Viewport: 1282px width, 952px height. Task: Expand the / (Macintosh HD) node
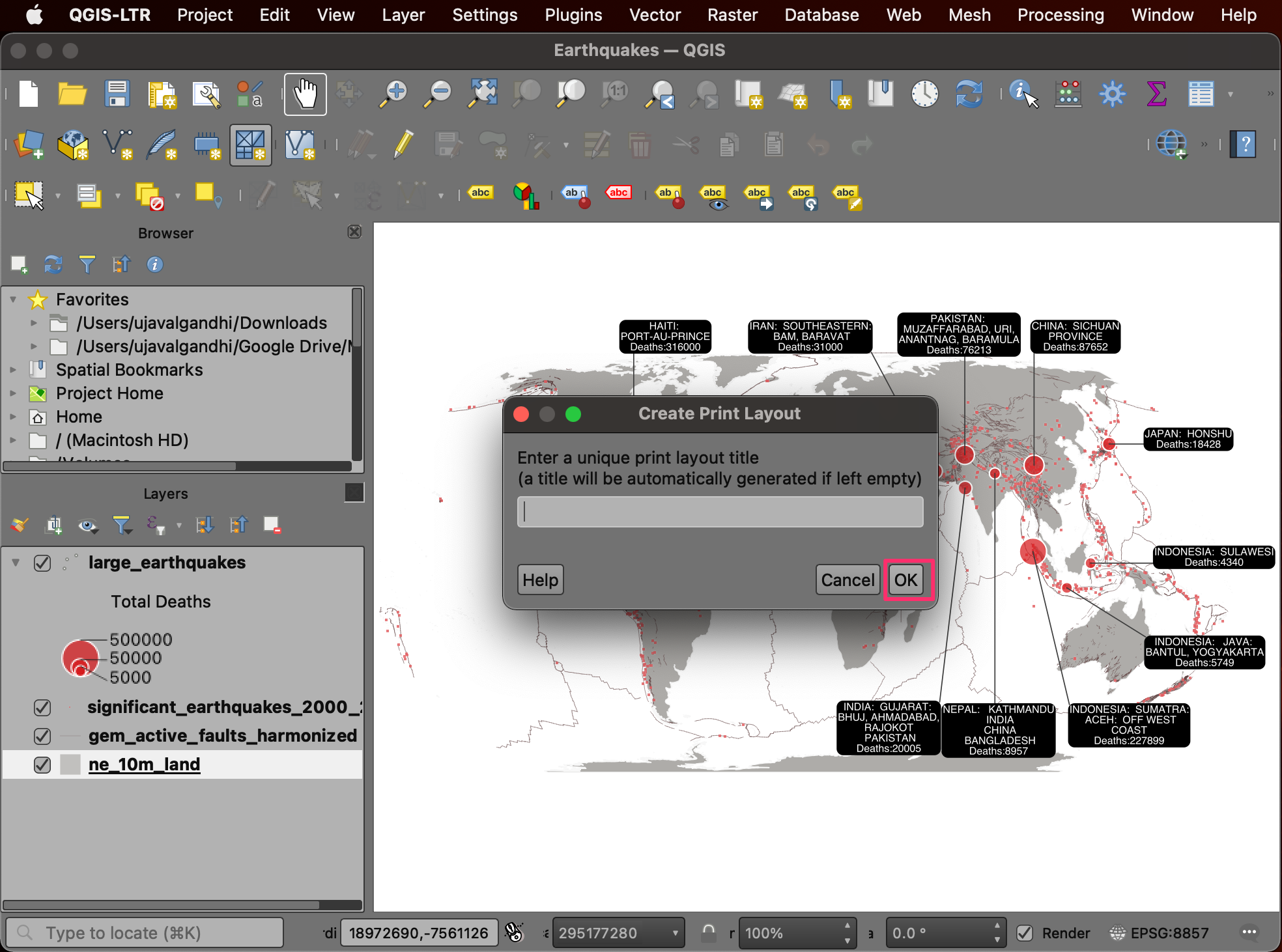[x=13, y=440]
